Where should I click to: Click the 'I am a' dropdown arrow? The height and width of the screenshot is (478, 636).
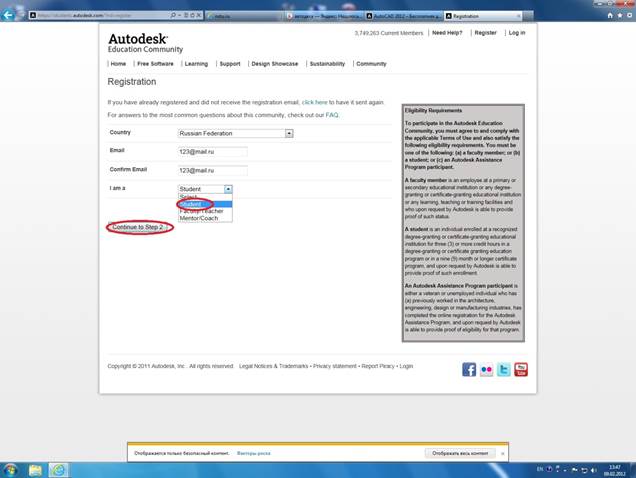pos(228,189)
